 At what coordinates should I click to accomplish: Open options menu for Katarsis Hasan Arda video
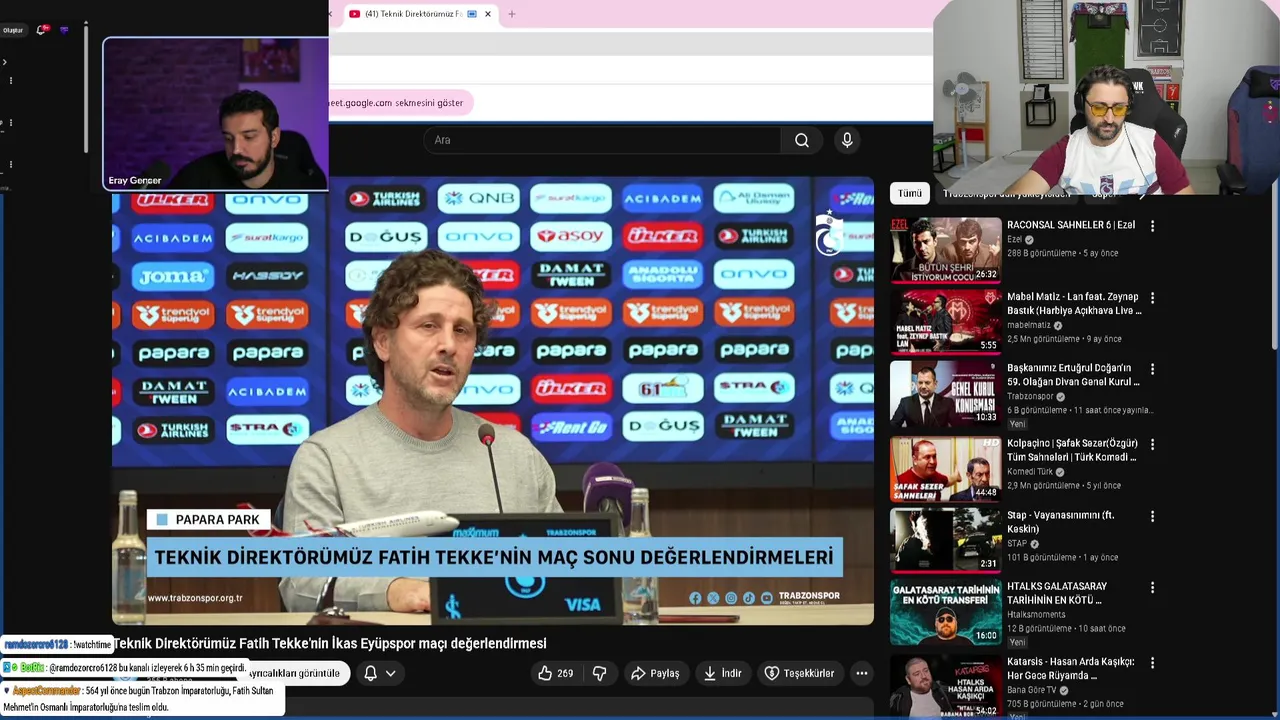[x=1152, y=663]
